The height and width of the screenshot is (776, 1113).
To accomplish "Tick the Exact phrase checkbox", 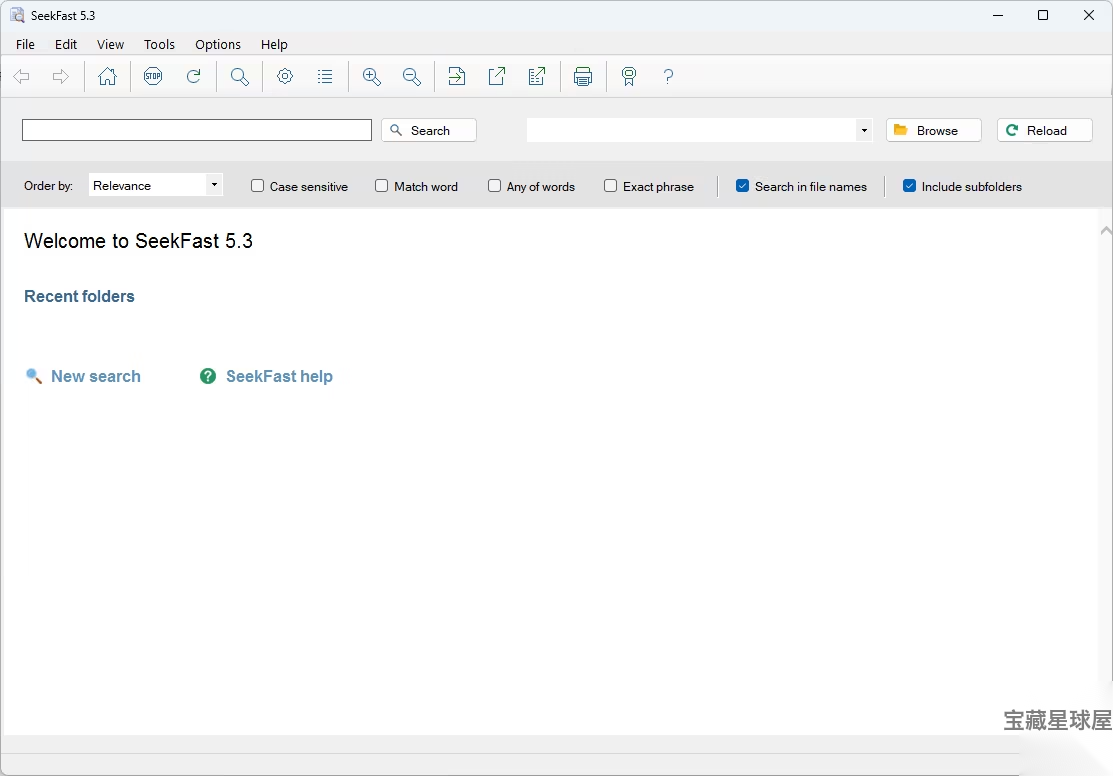I will click(610, 185).
